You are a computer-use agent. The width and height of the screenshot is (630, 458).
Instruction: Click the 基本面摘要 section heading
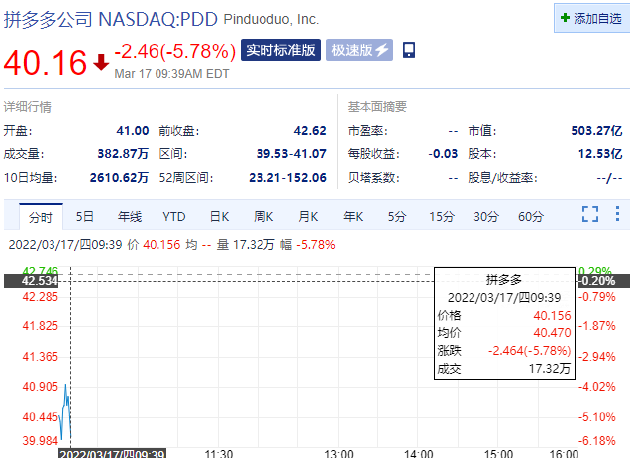point(377,107)
